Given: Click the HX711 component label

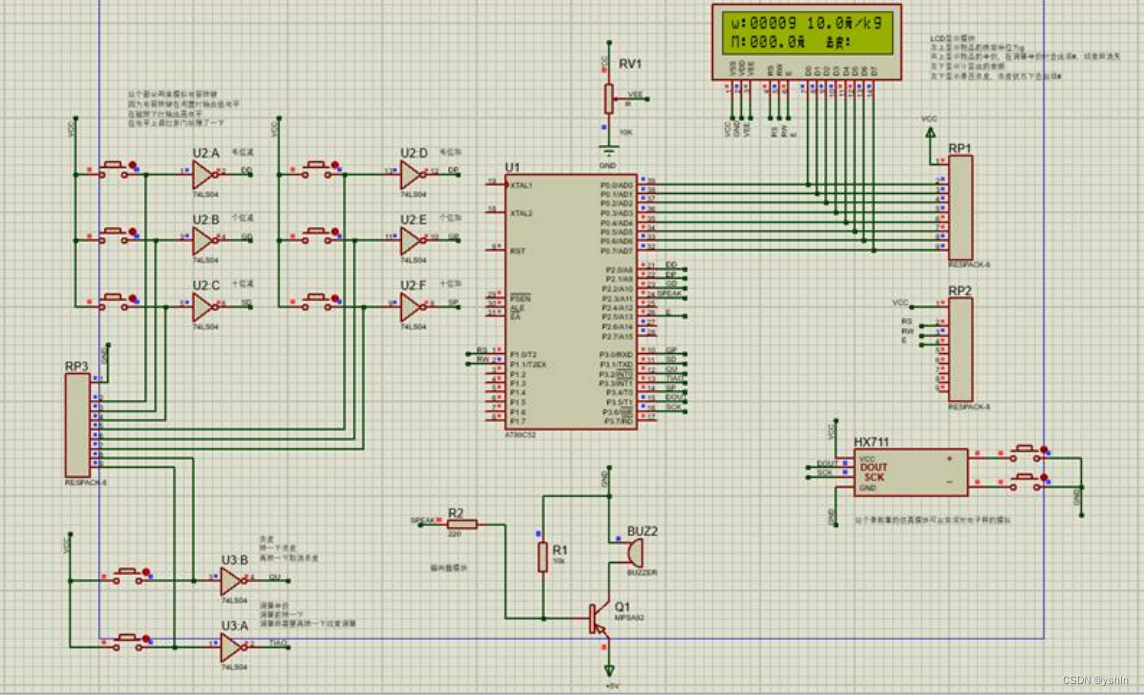Looking at the screenshot, I should point(871,442).
